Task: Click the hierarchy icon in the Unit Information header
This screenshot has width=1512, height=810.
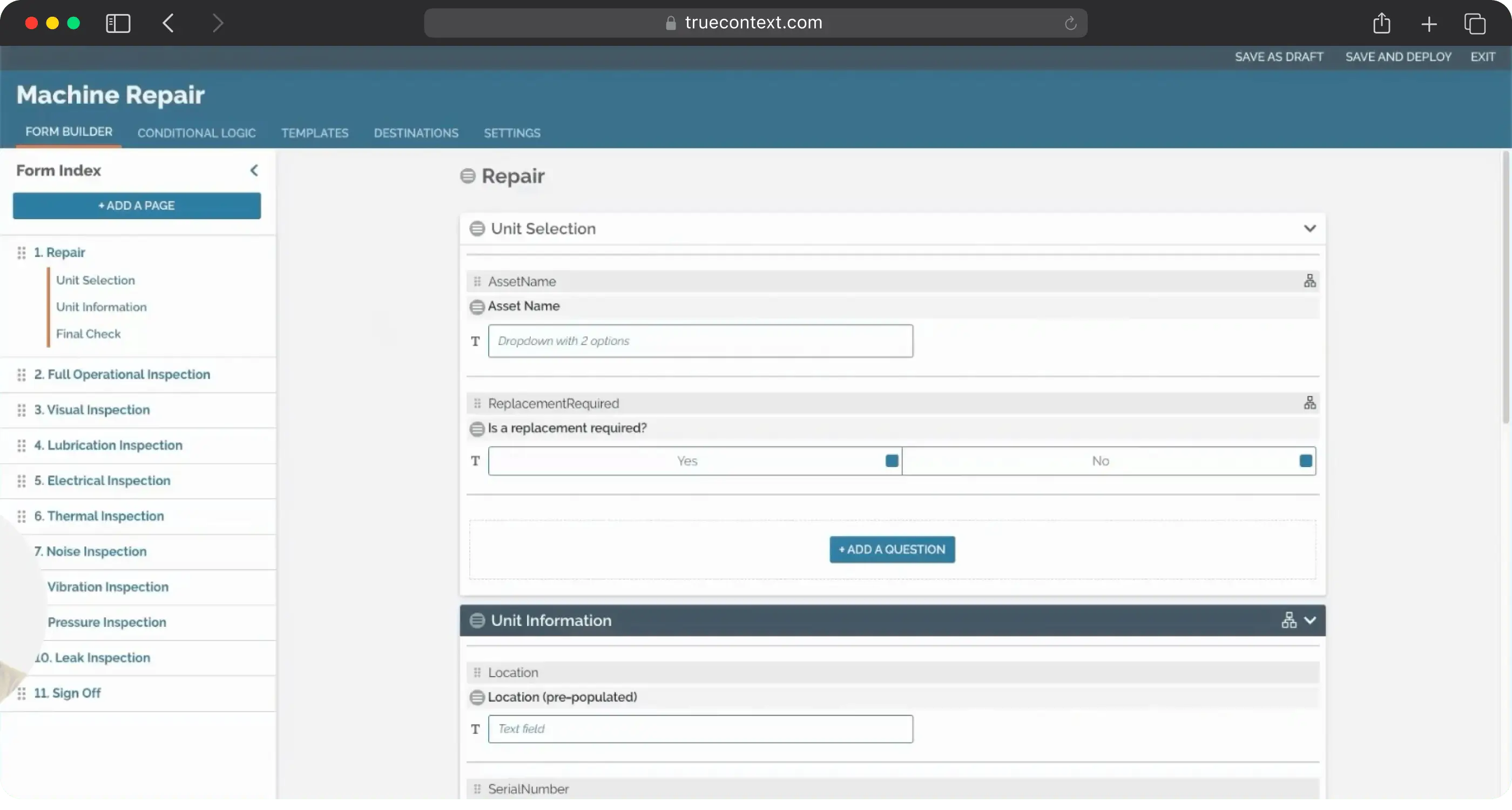Action: (x=1288, y=620)
